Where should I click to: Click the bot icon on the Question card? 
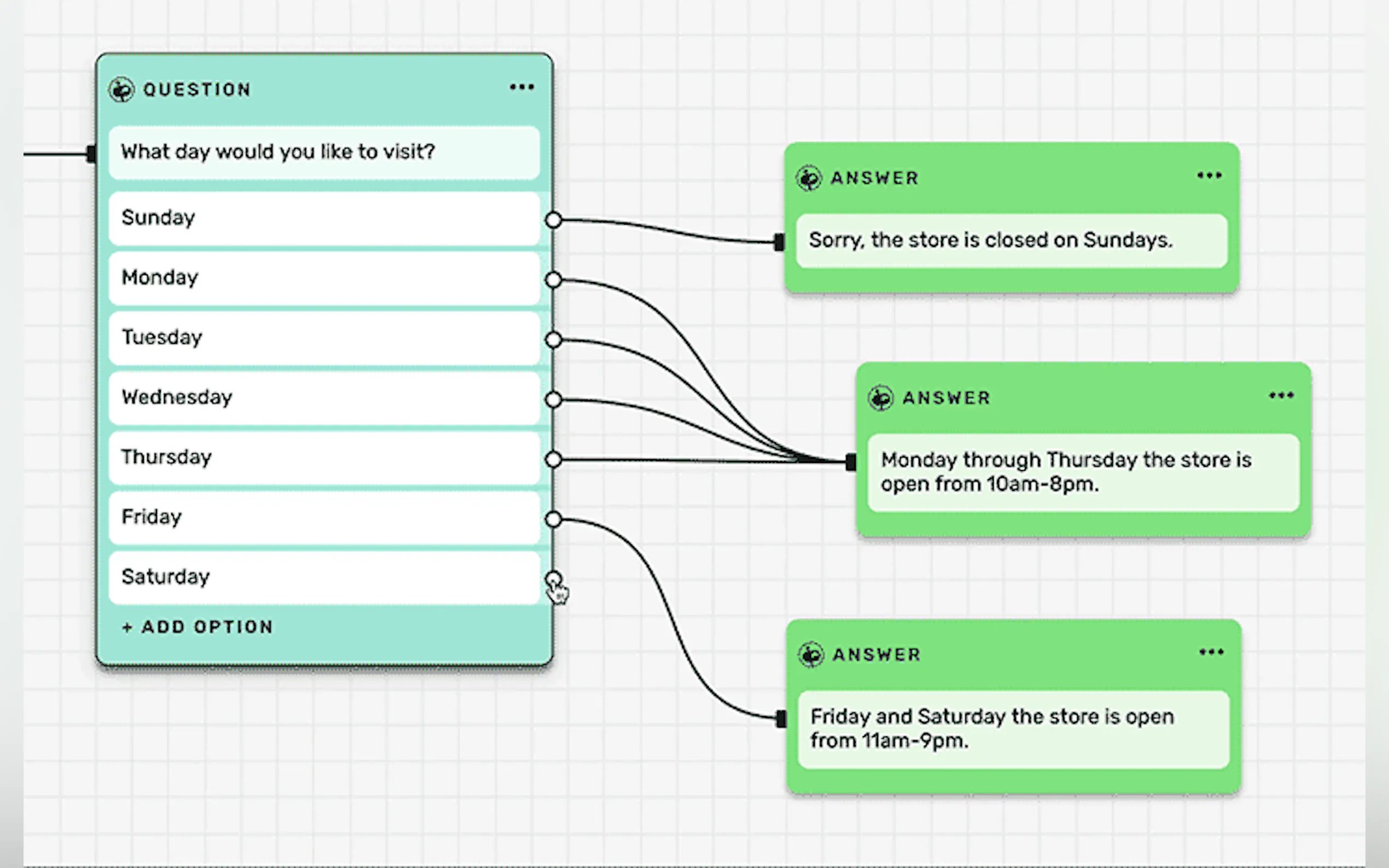pyautogui.click(x=122, y=90)
